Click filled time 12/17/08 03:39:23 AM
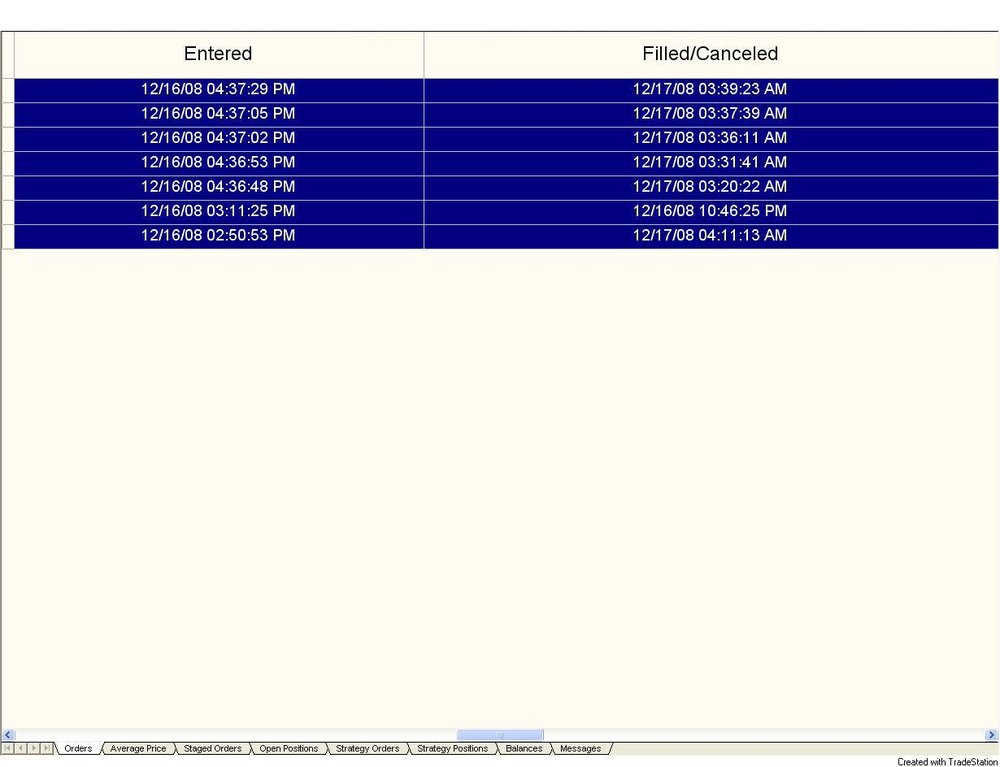 point(710,89)
